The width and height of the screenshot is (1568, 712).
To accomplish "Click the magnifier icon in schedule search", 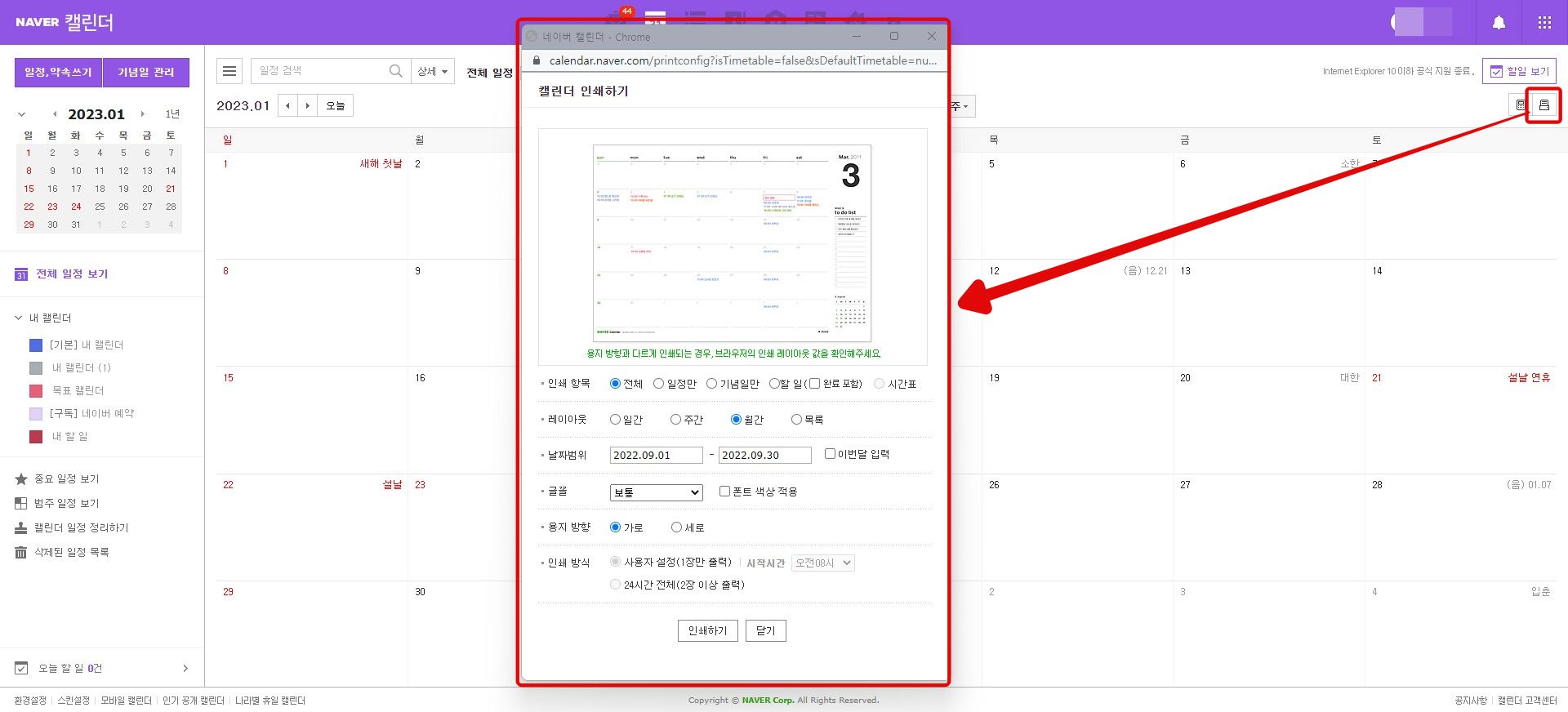I will (395, 71).
